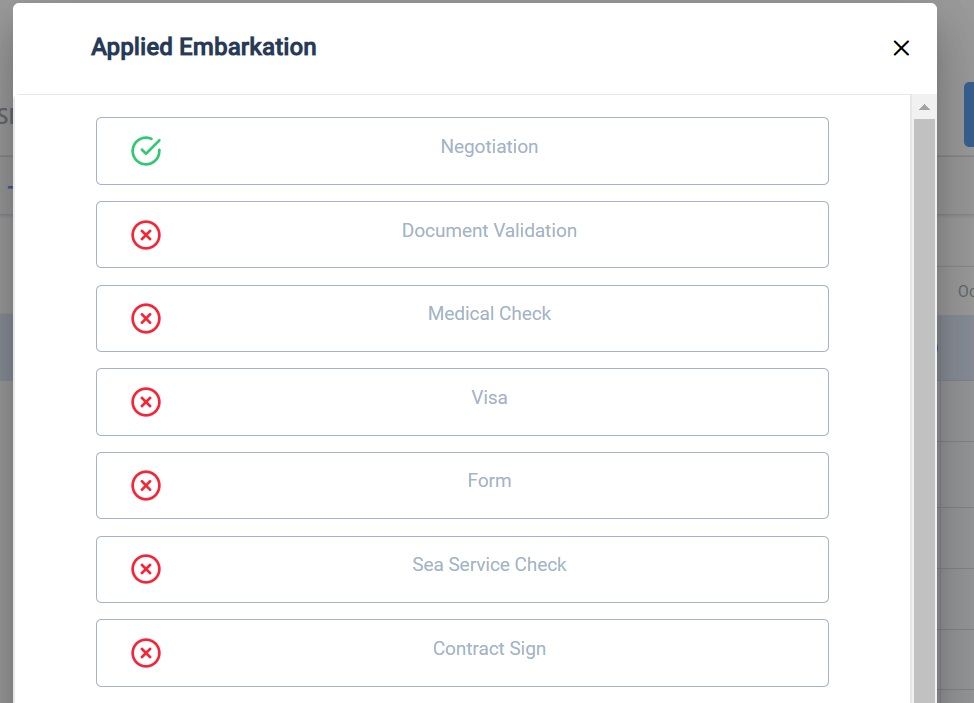Click the blue button behind the dialog
Image resolution: width=974 pixels, height=703 pixels.
coord(968,114)
